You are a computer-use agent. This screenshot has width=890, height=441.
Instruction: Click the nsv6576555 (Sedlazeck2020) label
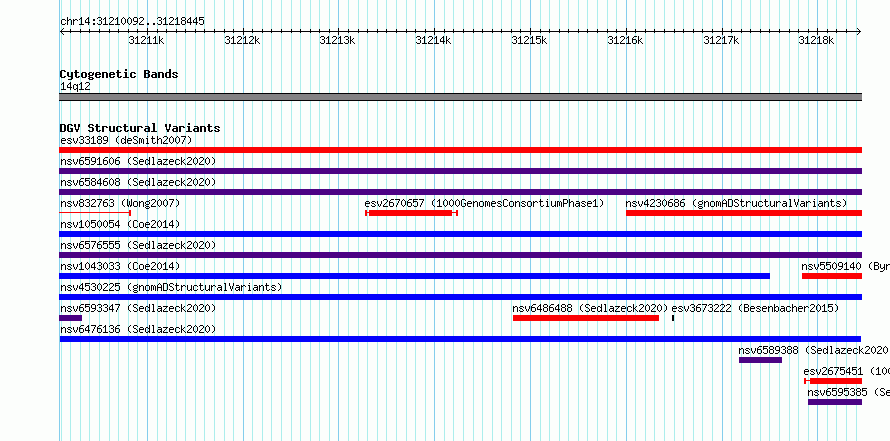(138, 245)
